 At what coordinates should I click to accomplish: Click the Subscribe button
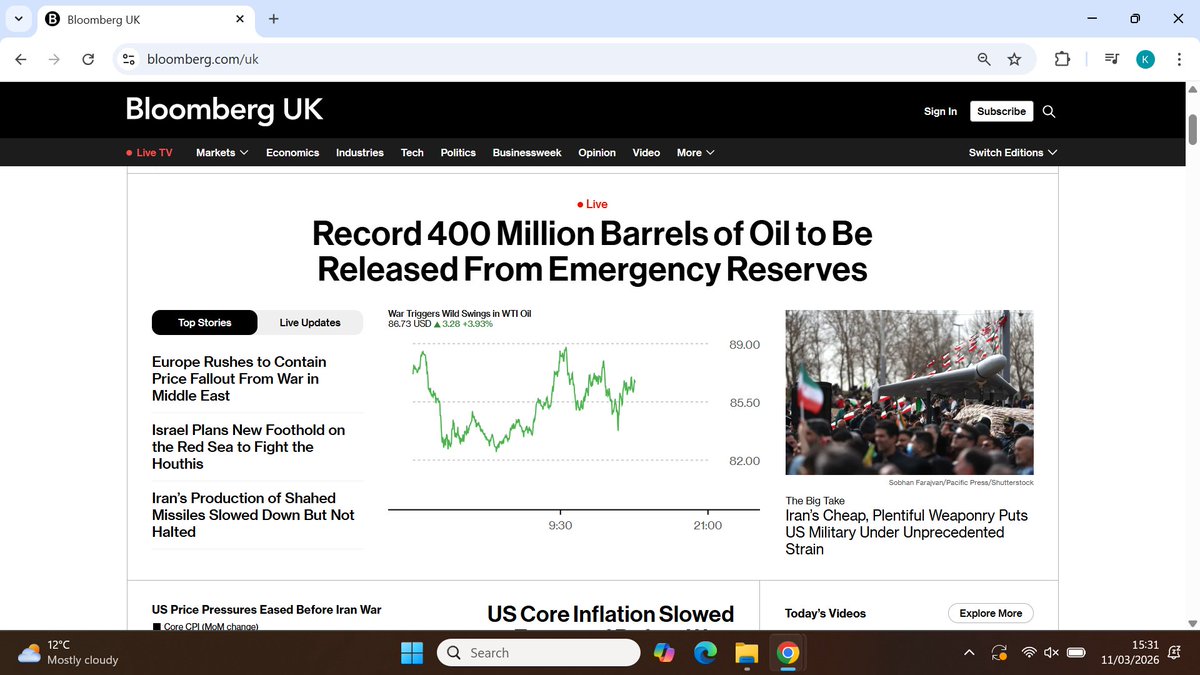[1001, 112]
